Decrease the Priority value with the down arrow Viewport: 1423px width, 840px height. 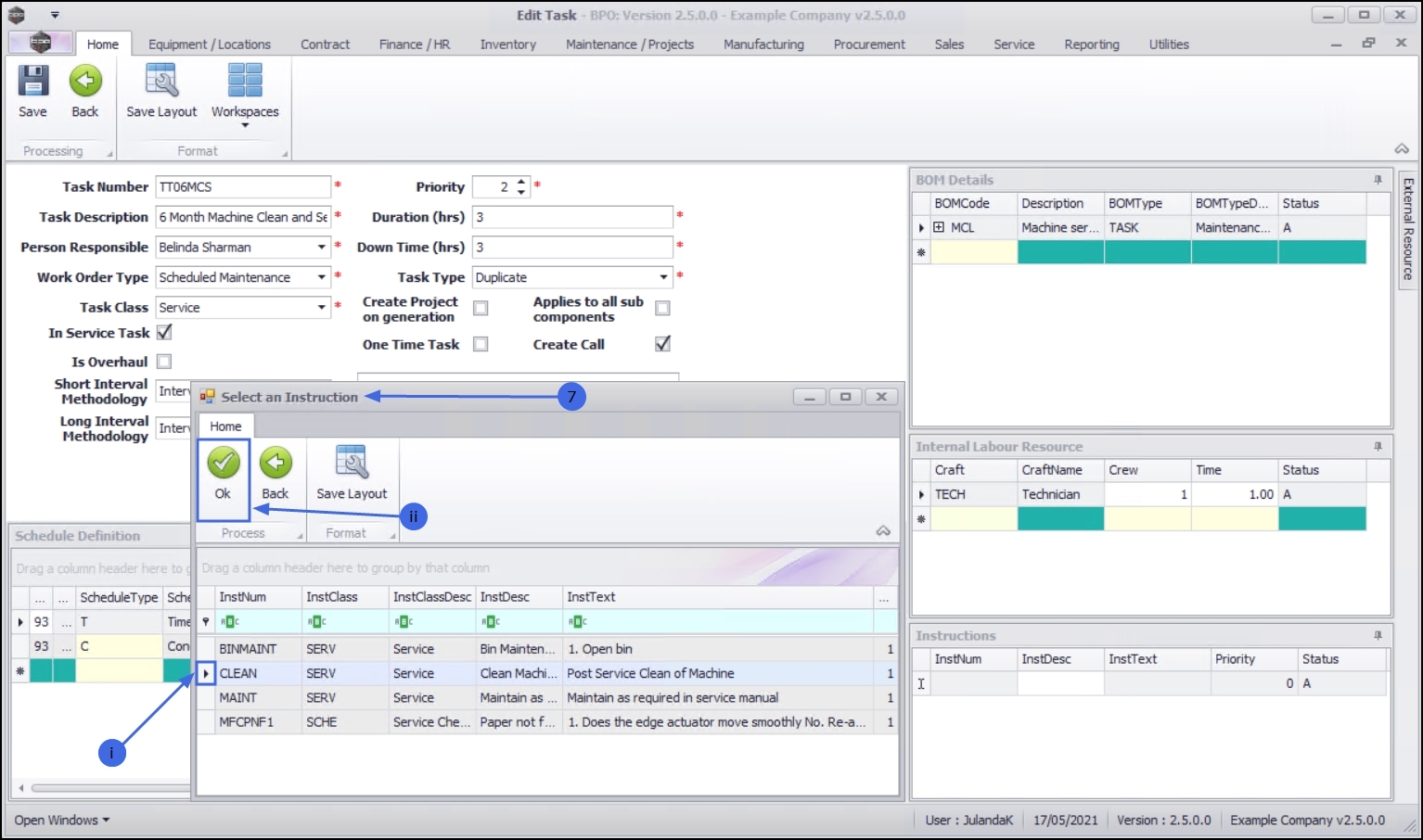point(521,192)
